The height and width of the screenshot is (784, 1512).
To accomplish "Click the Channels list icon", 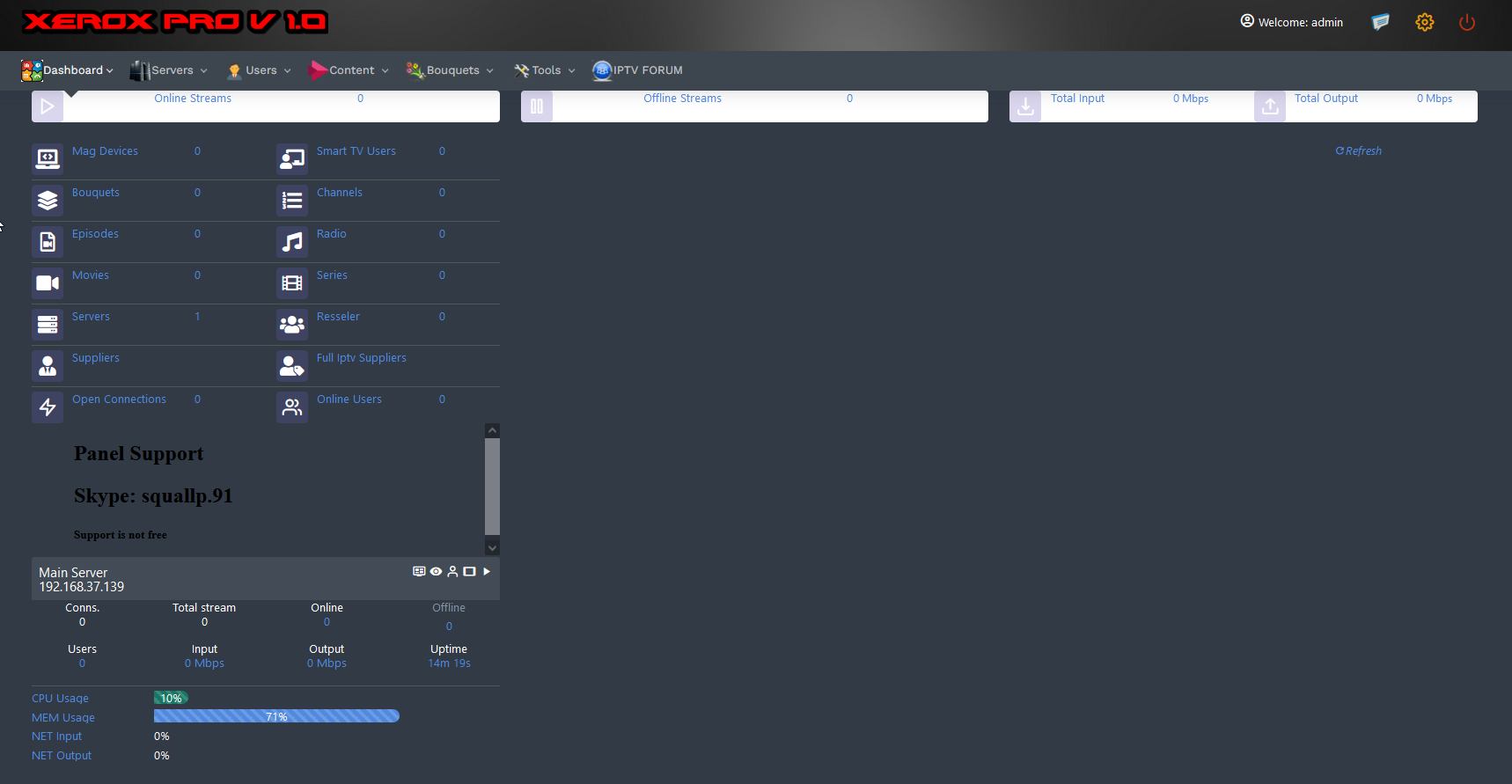I will [292, 201].
